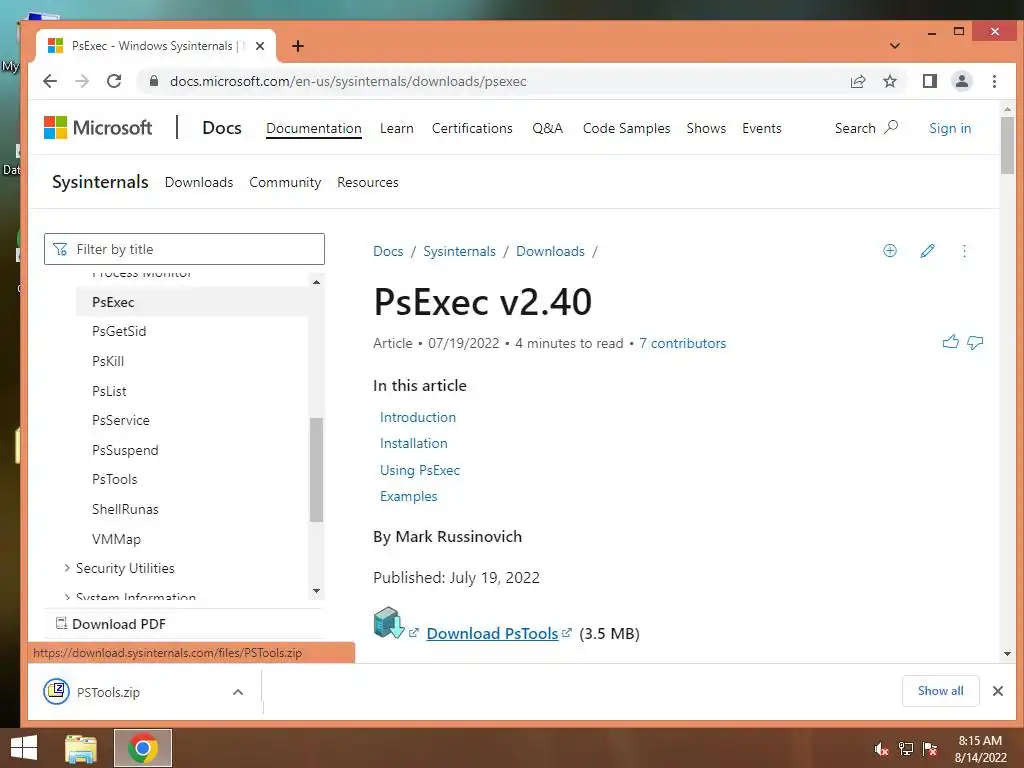Close the downloads bar

coord(998,691)
